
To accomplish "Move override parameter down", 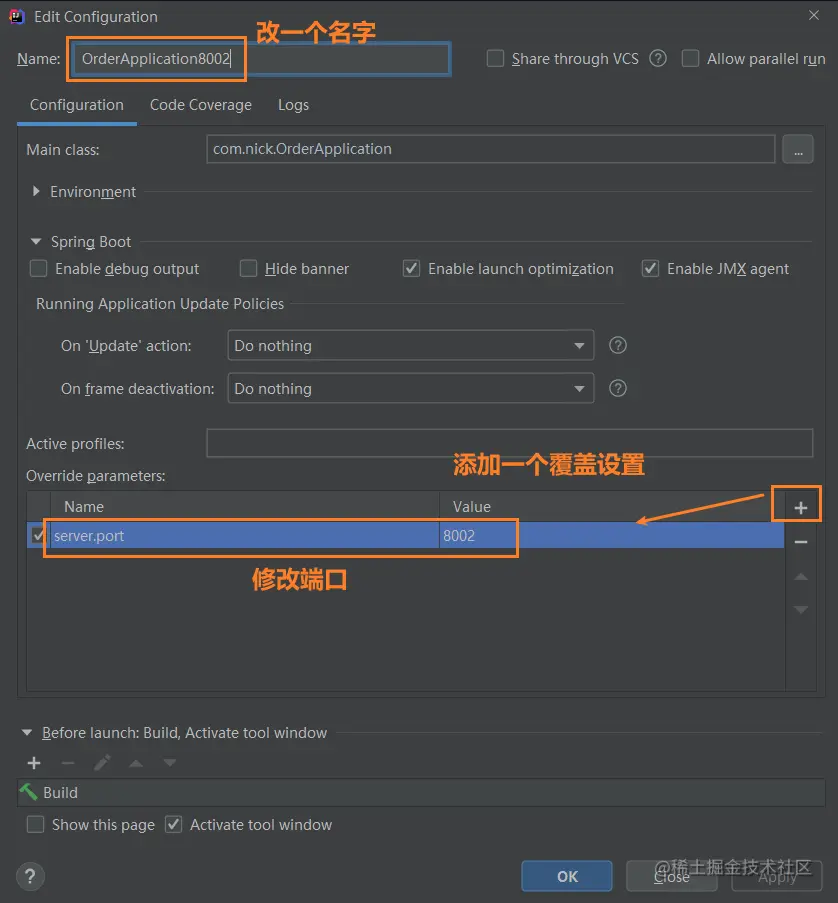I will [x=801, y=609].
